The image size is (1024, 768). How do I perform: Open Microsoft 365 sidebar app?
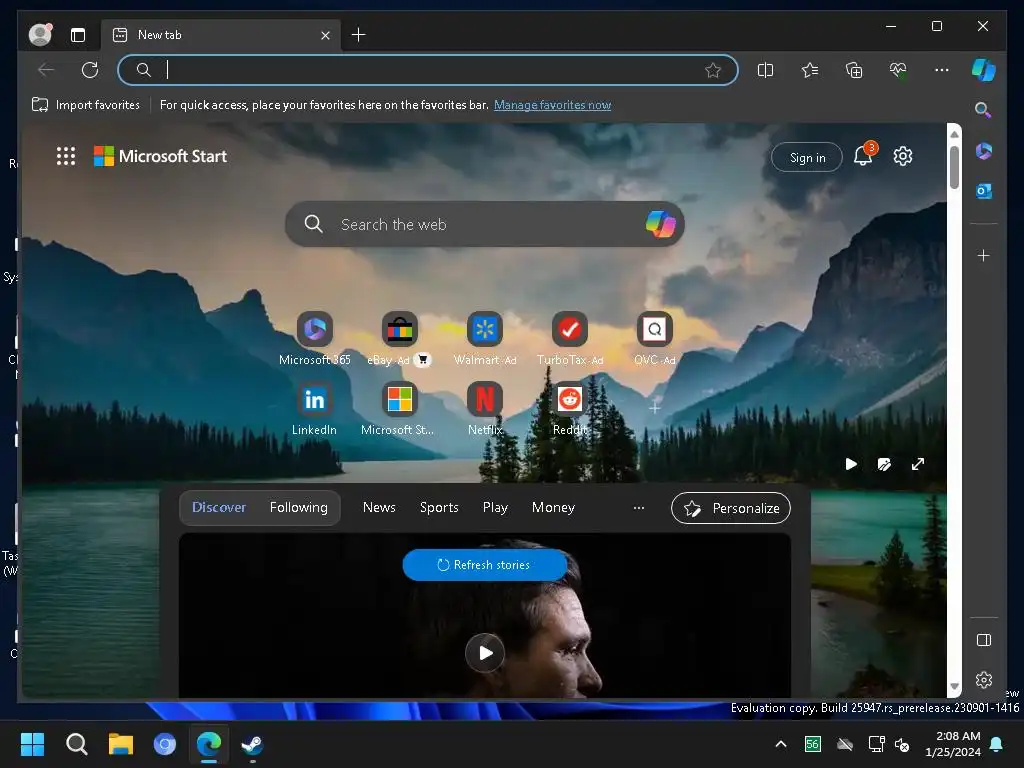tap(984, 152)
